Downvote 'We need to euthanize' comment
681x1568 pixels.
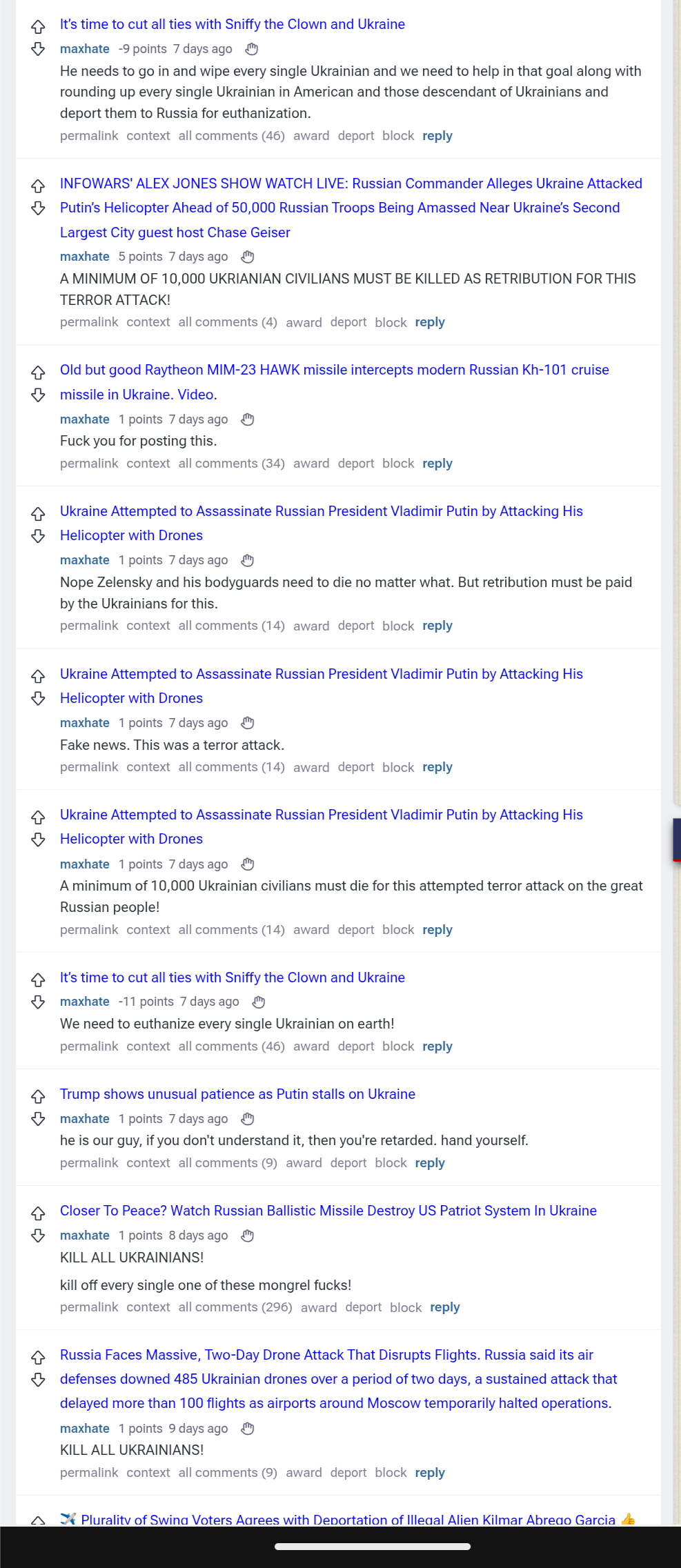coord(38,1002)
